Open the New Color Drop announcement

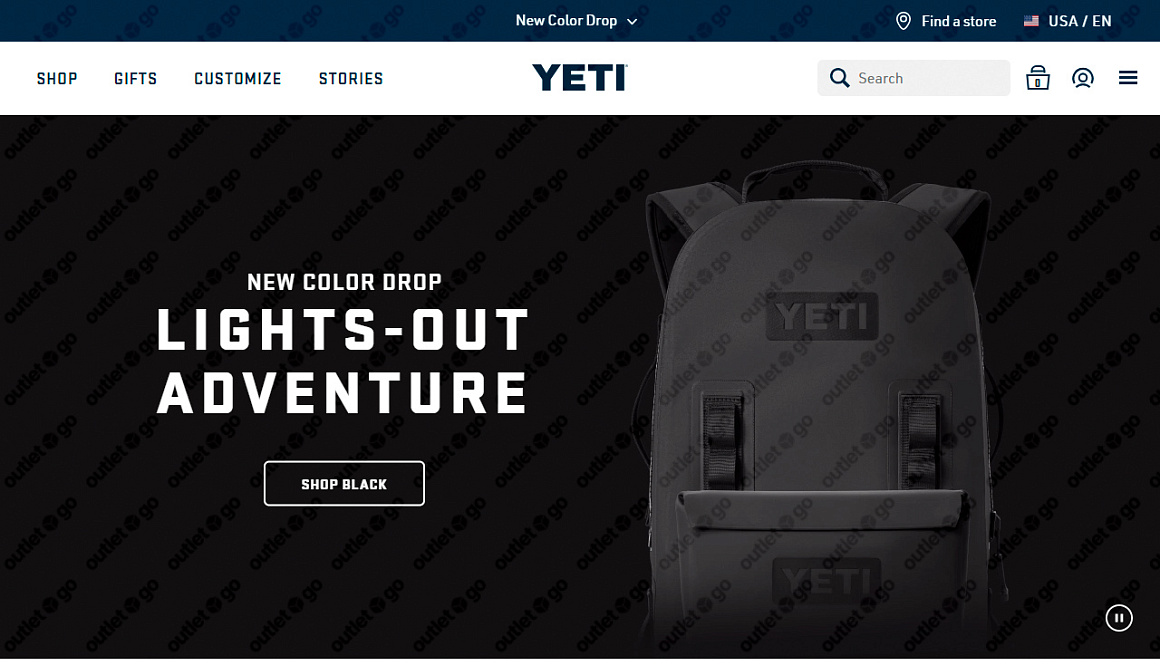tap(566, 21)
